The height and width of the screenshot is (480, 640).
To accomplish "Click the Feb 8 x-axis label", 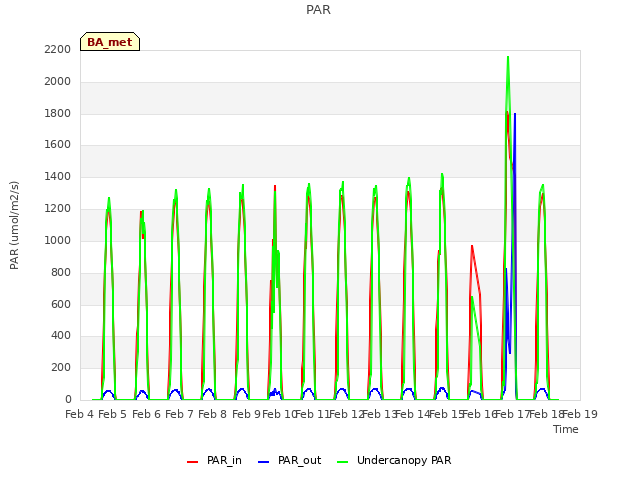I will [212, 414].
